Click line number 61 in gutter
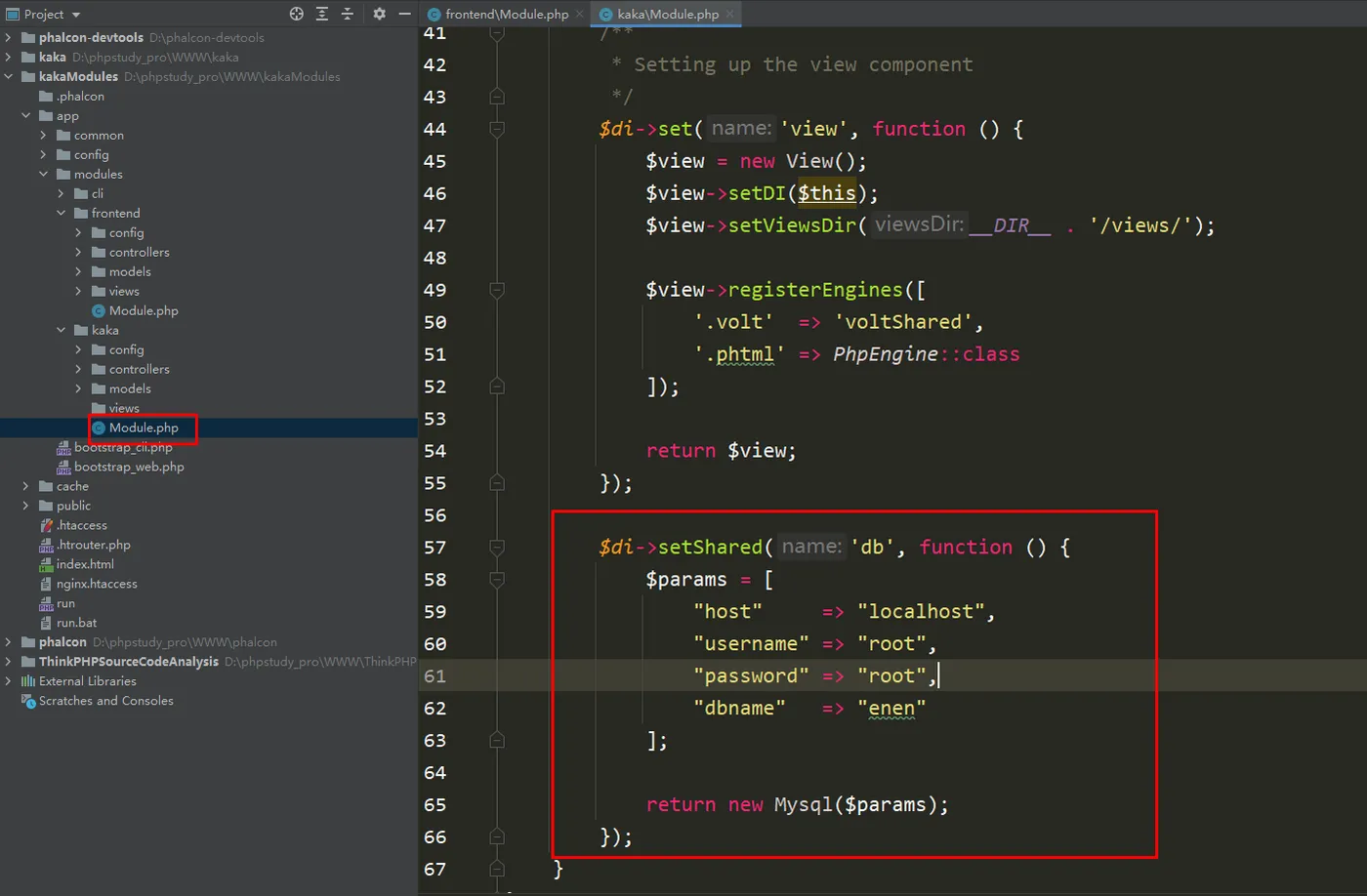Screen dimensions: 1367x896 pyautogui.click(x=435, y=675)
